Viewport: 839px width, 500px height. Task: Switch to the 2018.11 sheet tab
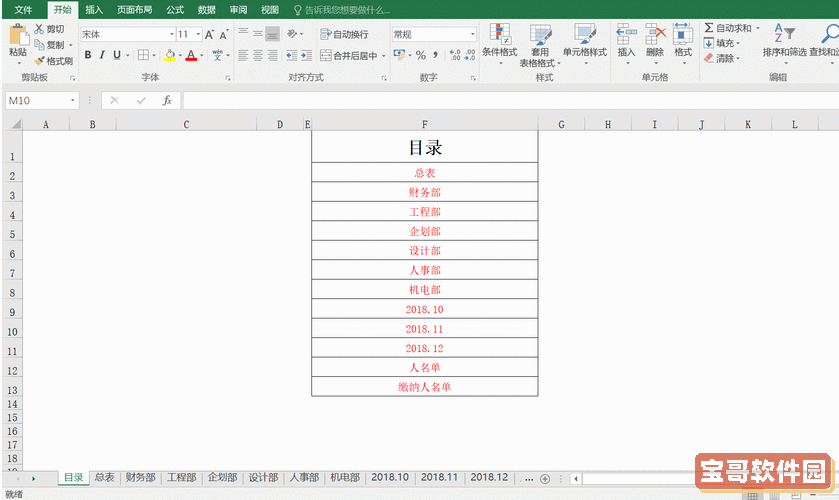coord(439,477)
